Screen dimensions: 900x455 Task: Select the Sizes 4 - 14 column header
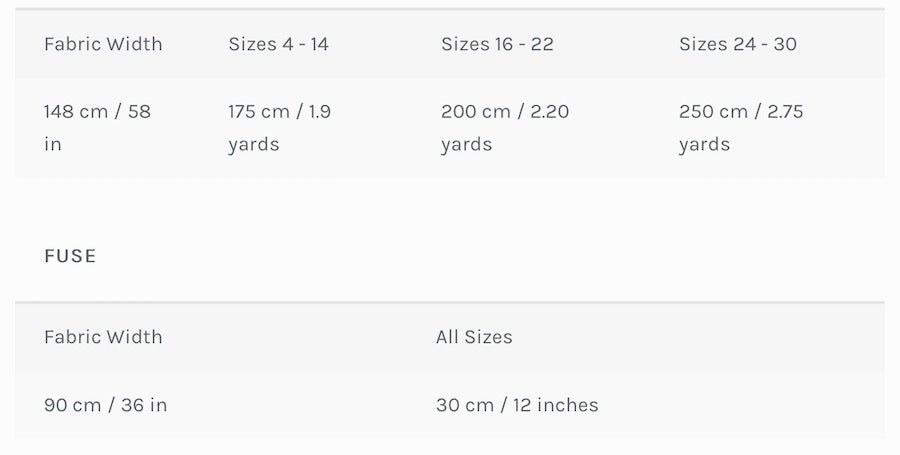[278, 44]
